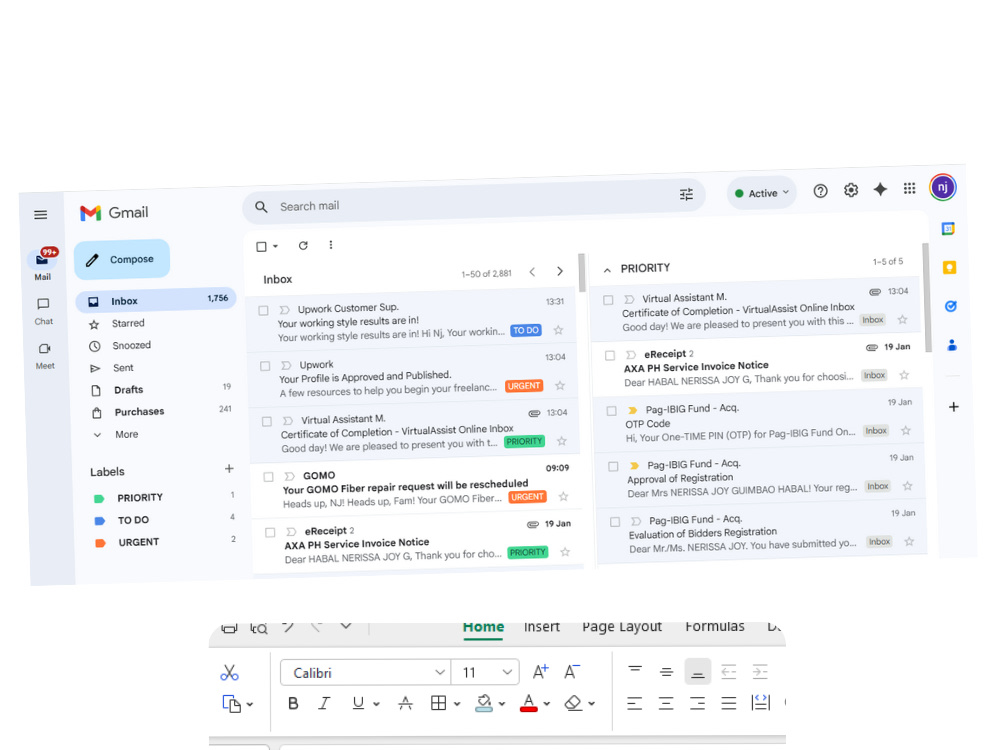Screen dimensions: 1000x750
Task: Decrease font size in spreadsheet ribbon
Action: coord(571,672)
